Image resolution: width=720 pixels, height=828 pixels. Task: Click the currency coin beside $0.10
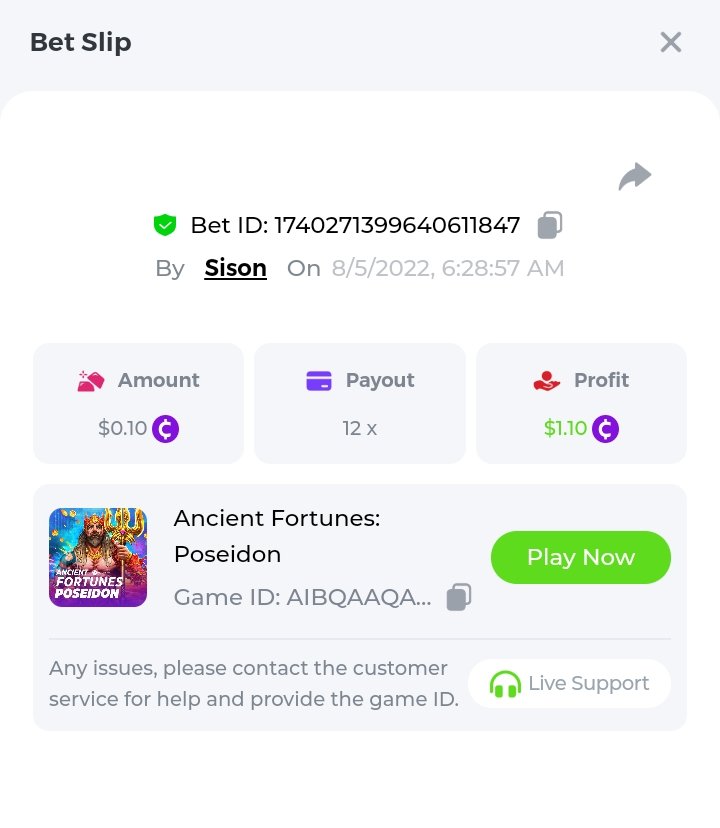[x=165, y=429]
